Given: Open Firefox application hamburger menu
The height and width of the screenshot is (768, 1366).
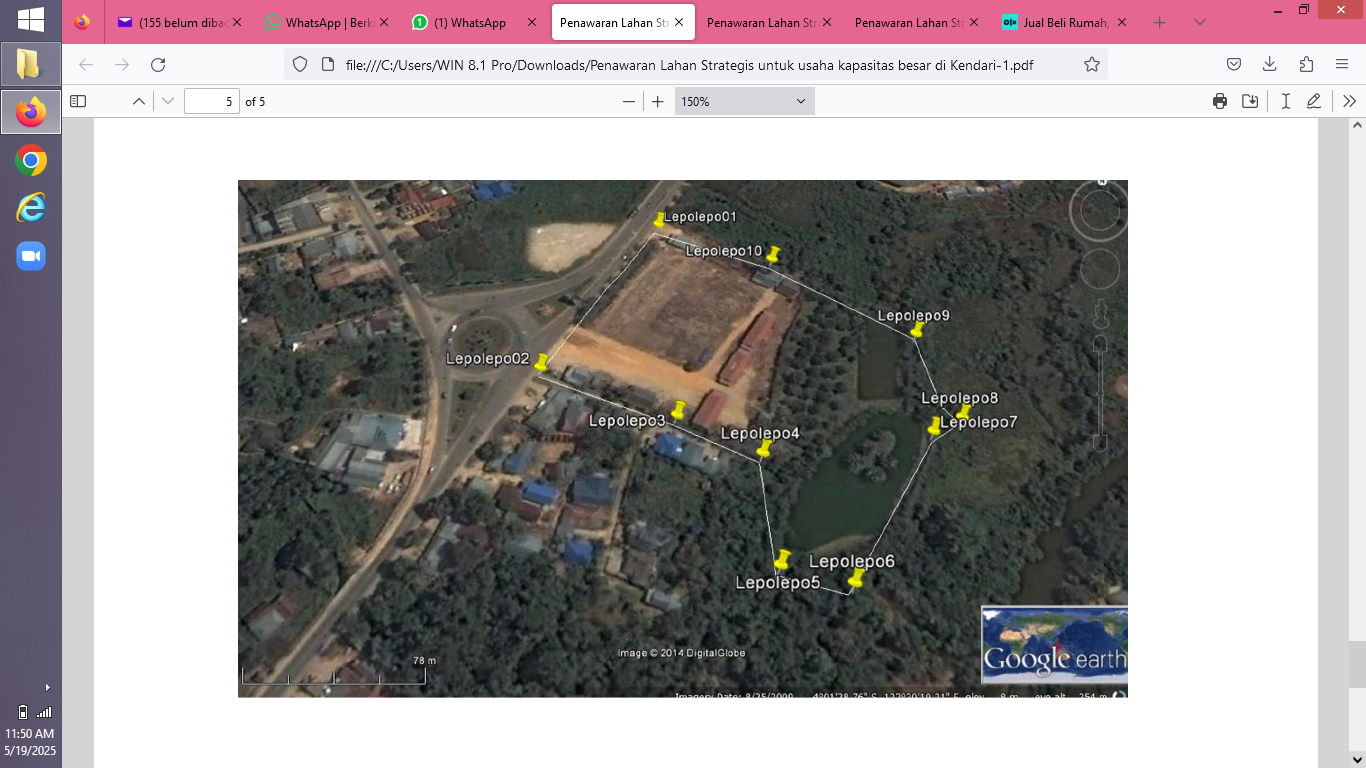Looking at the screenshot, I should coord(1342,64).
